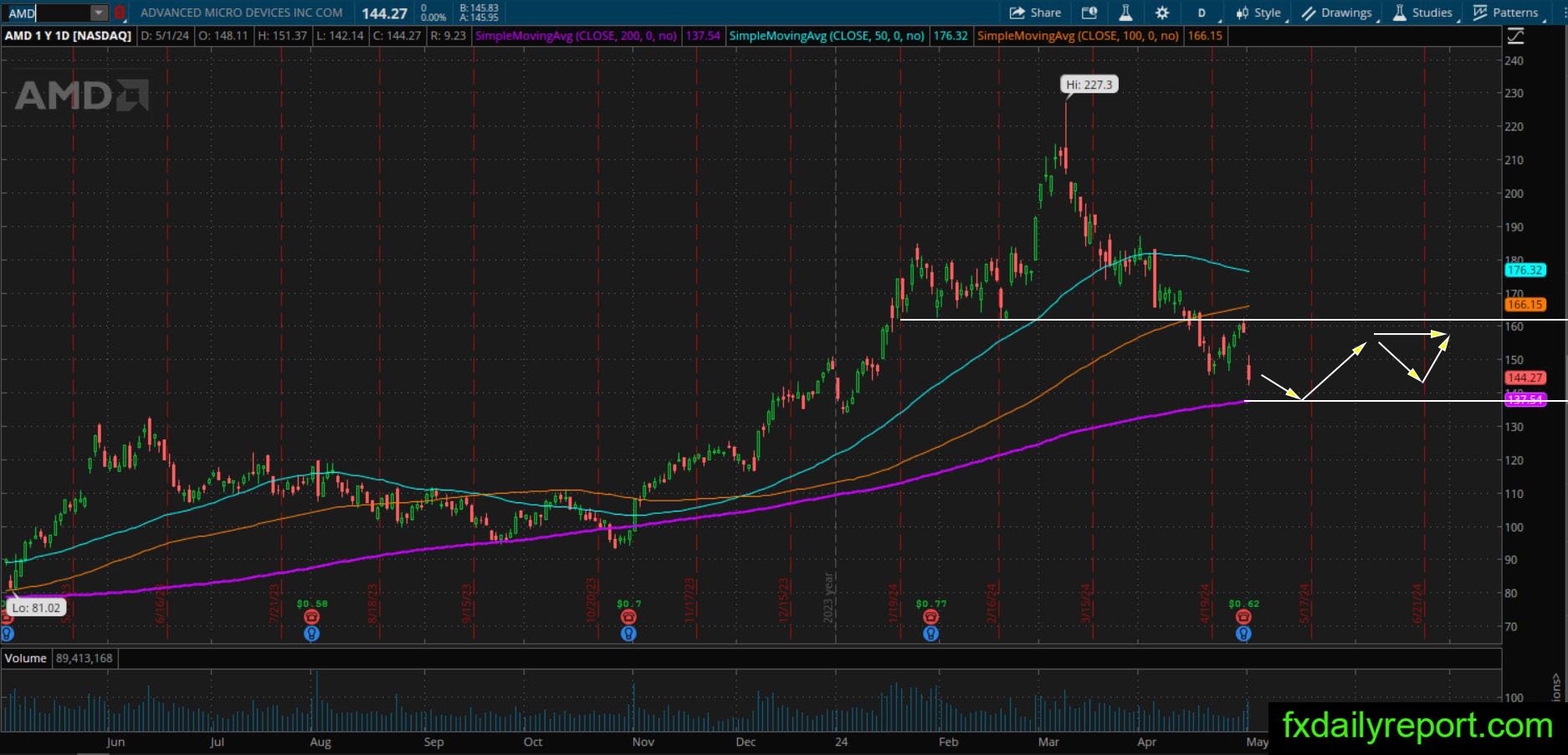Image resolution: width=1568 pixels, height=755 pixels.
Task: Click the red link-color icon beside the symbol box
Action: 120,13
